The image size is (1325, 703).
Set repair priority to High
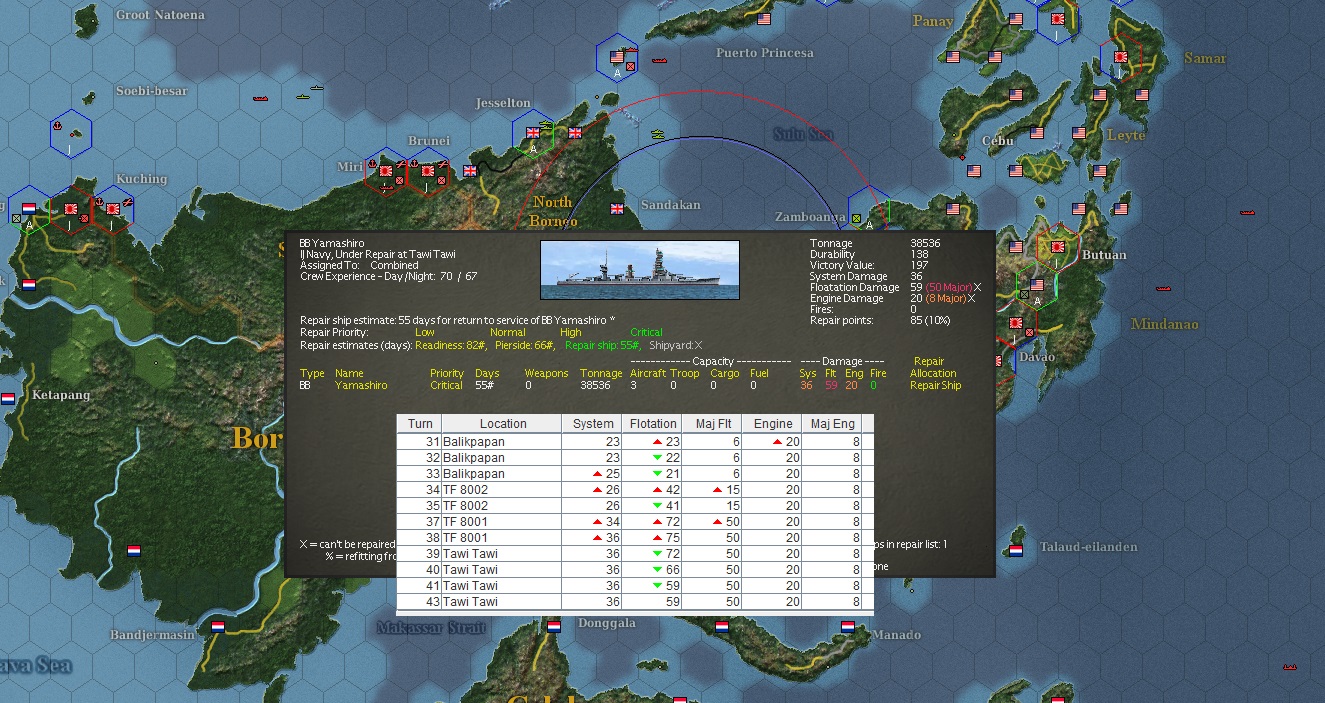pyautogui.click(x=570, y=332)
